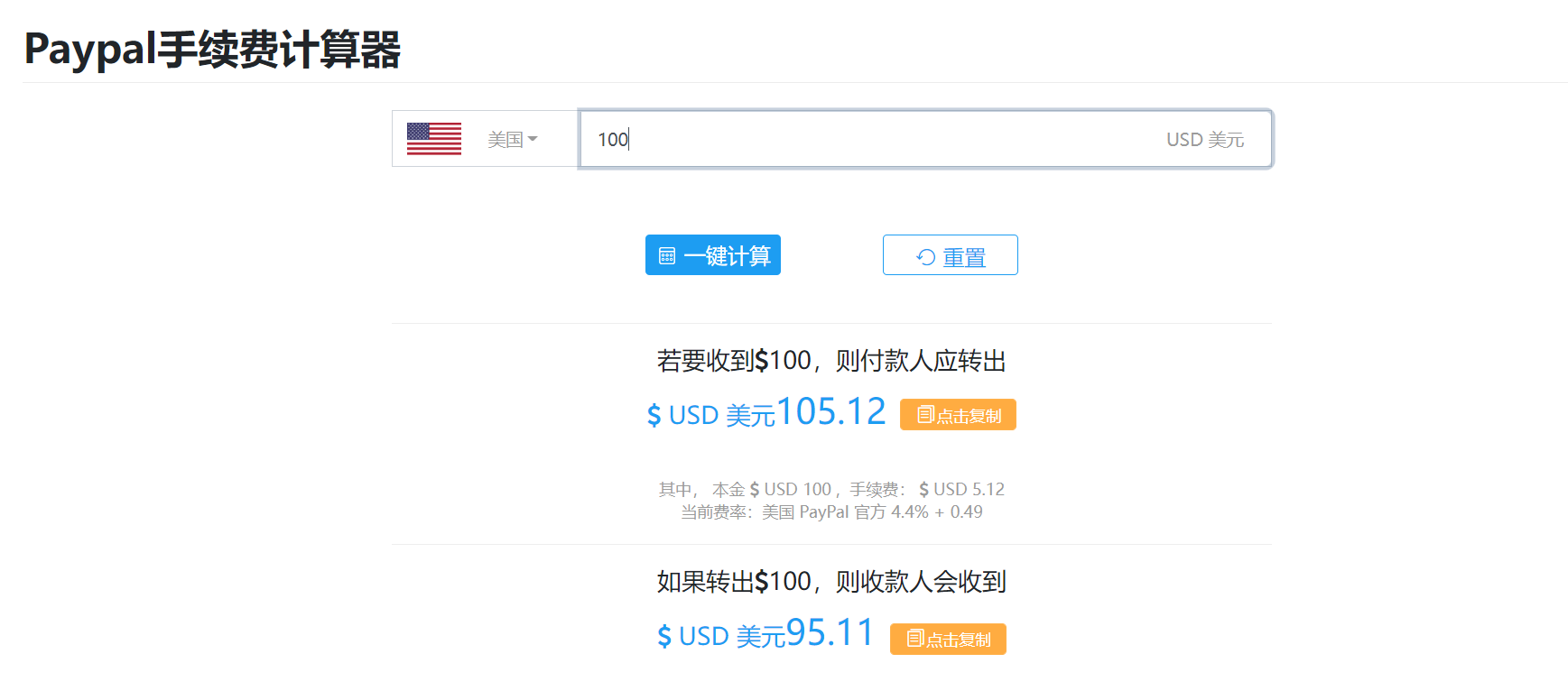Viewport: 1568px width, 691px height.
Task: Click the 如果转出$100，则收款人会收到 heading
Action: pyautogui.click(x=831, y=581)
